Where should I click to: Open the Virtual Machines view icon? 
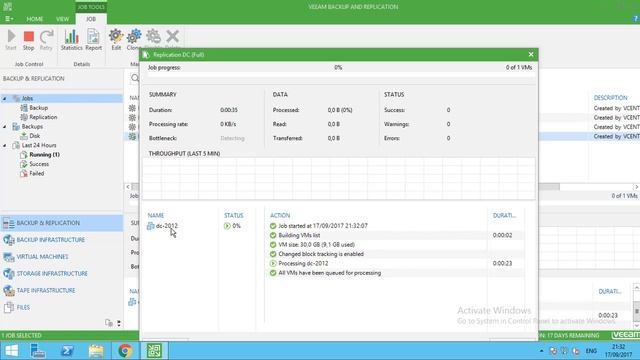click(9, 257)
